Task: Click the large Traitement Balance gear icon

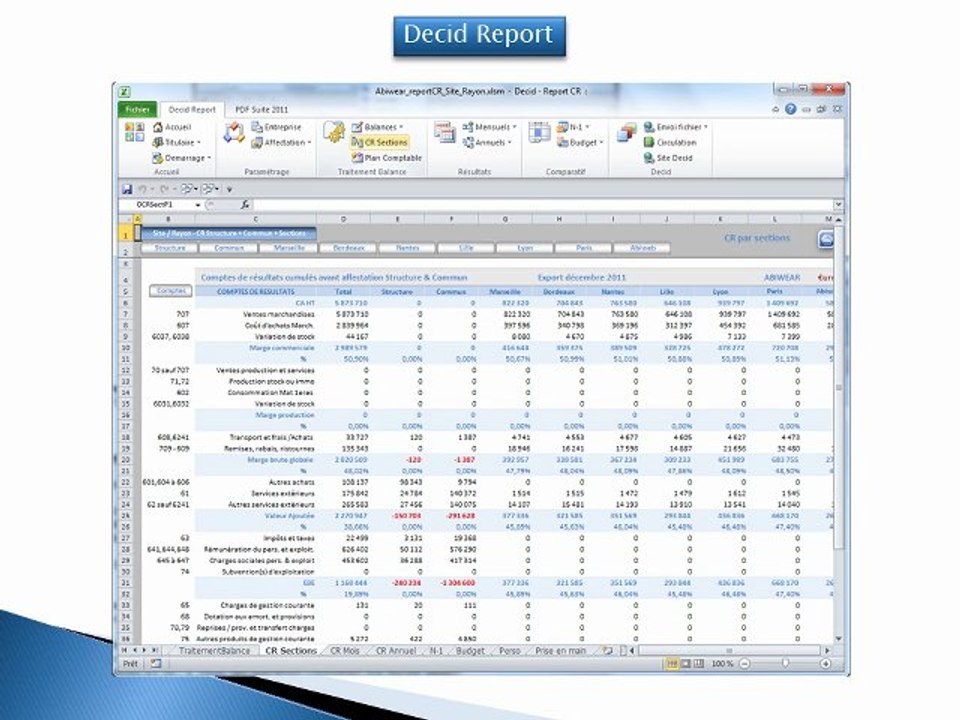Action: click(x=334, y=132)
